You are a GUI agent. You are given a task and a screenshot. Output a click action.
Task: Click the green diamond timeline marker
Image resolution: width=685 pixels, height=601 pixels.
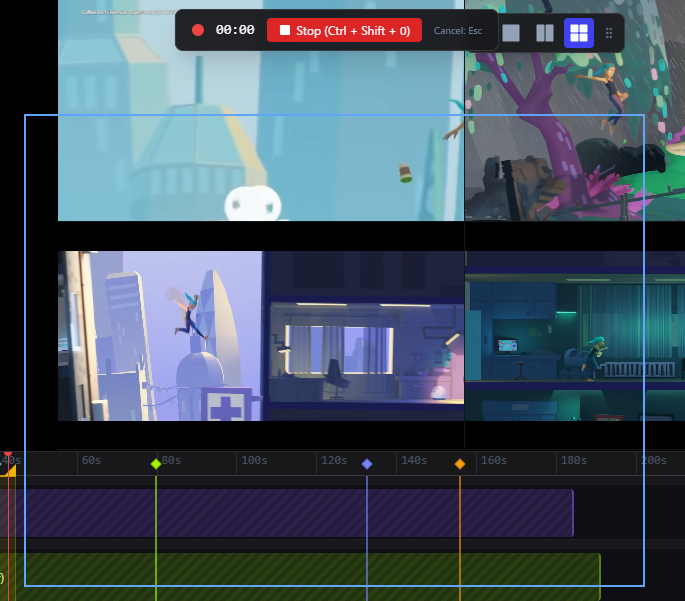[156, 464]
